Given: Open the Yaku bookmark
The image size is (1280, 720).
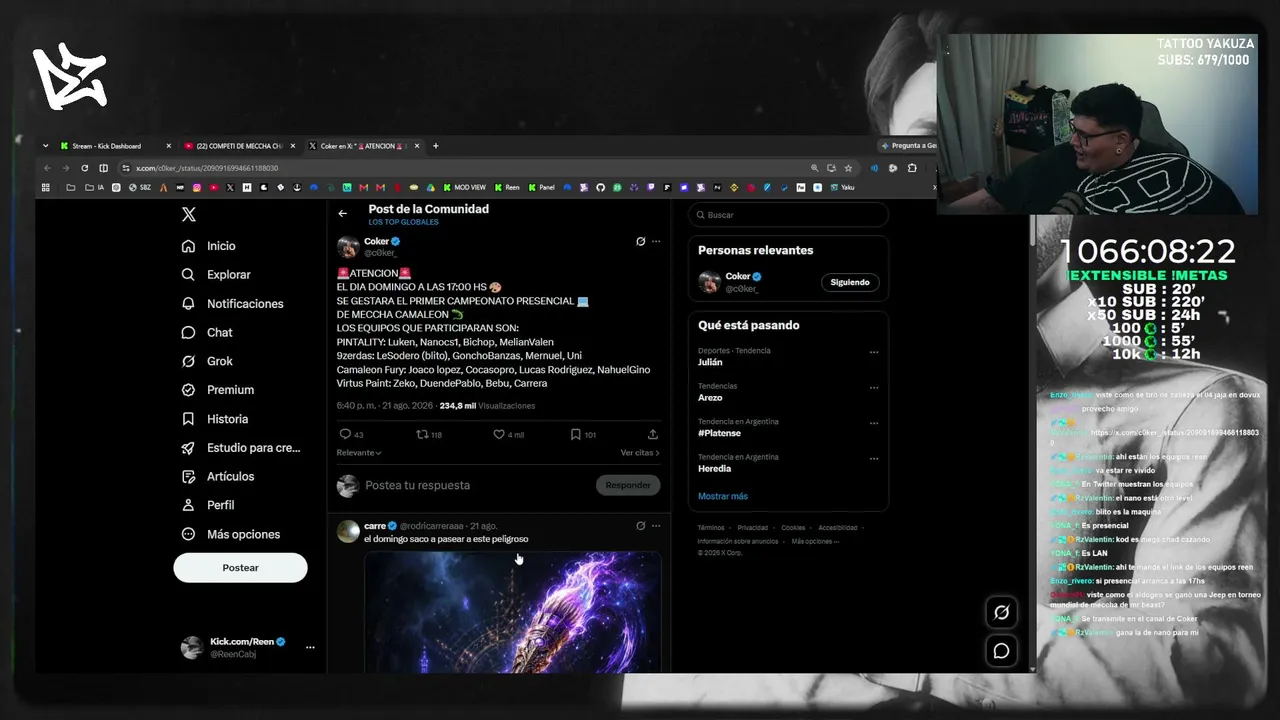Looking at the screenshot, I should point(842,187).
